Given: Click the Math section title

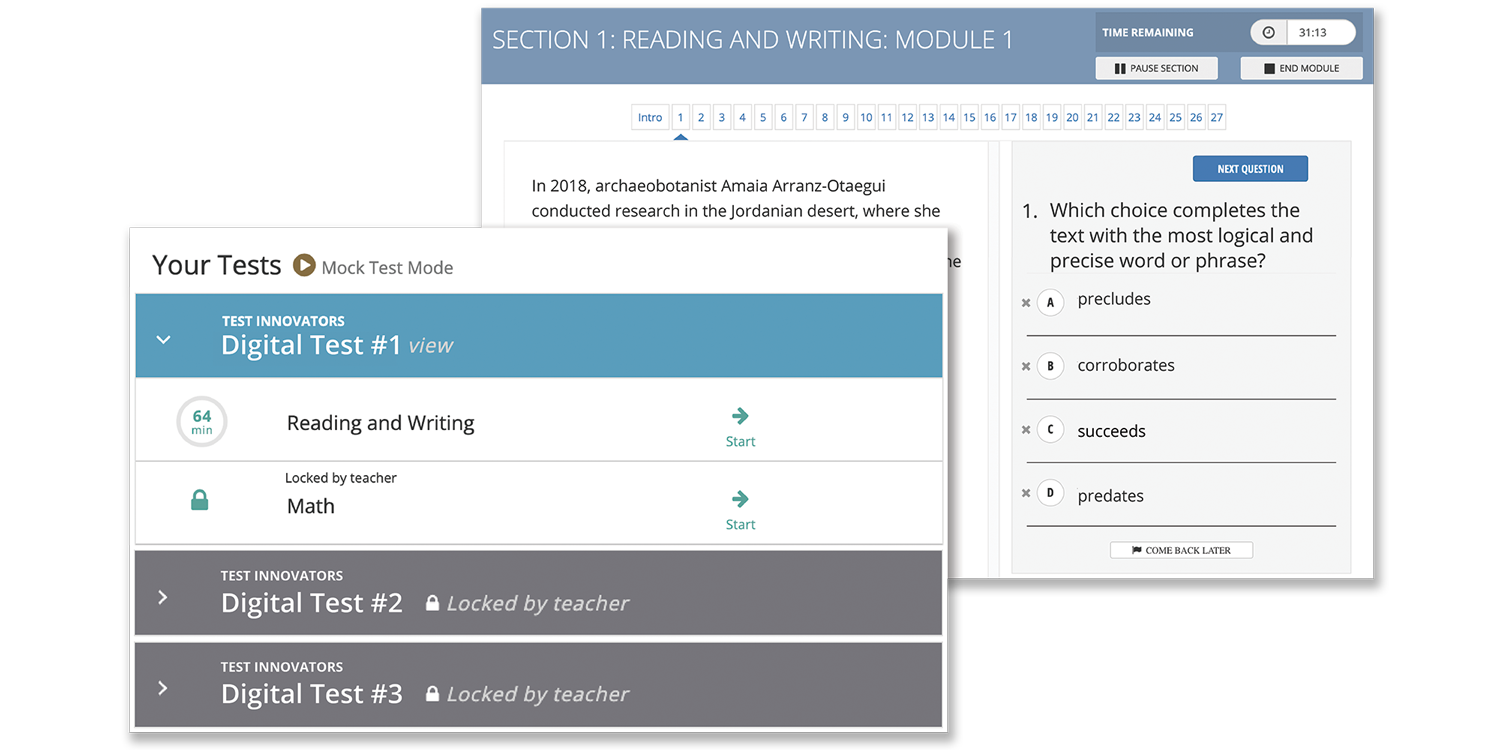Looking at the screenshot, I should coord(311,506).
